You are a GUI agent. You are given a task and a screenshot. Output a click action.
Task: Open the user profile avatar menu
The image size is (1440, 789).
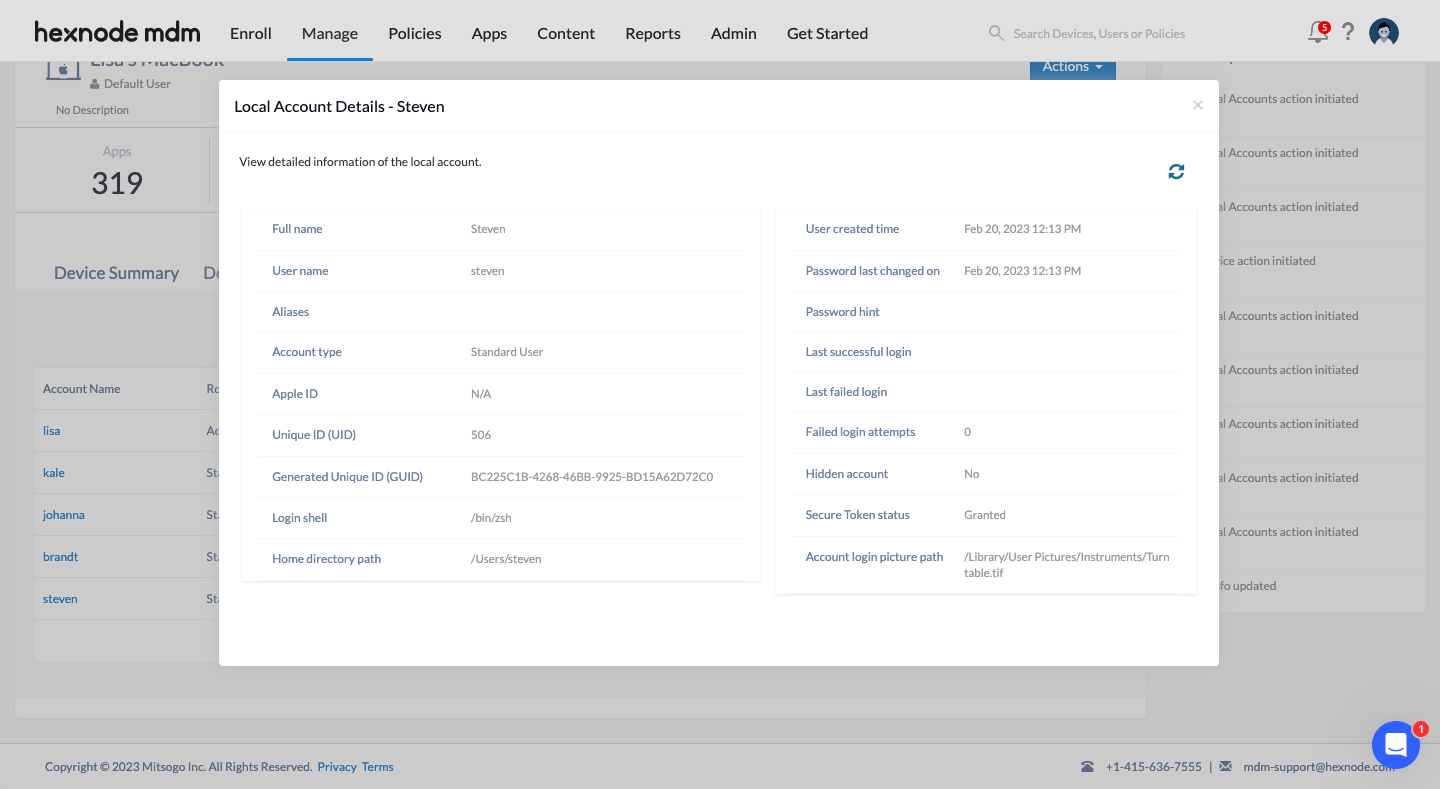click(x=1384, y=32)
